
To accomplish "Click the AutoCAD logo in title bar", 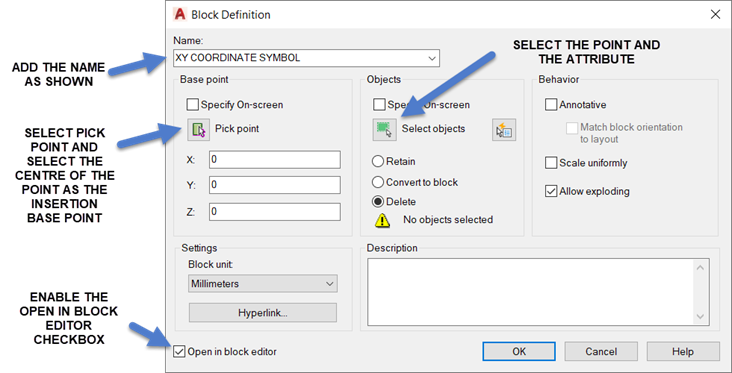I will 180,14.
